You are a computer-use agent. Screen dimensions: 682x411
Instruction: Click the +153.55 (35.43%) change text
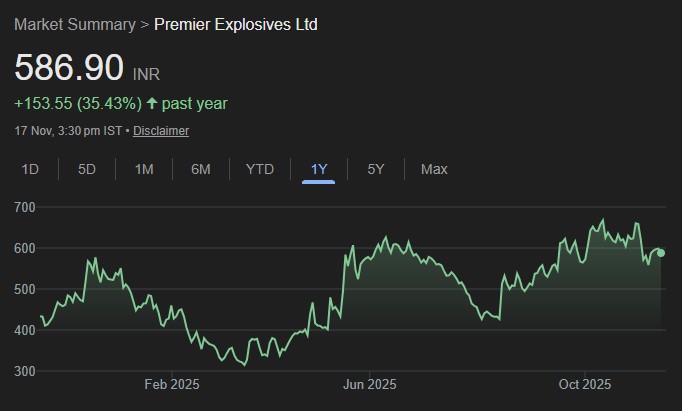click(78, 103)
